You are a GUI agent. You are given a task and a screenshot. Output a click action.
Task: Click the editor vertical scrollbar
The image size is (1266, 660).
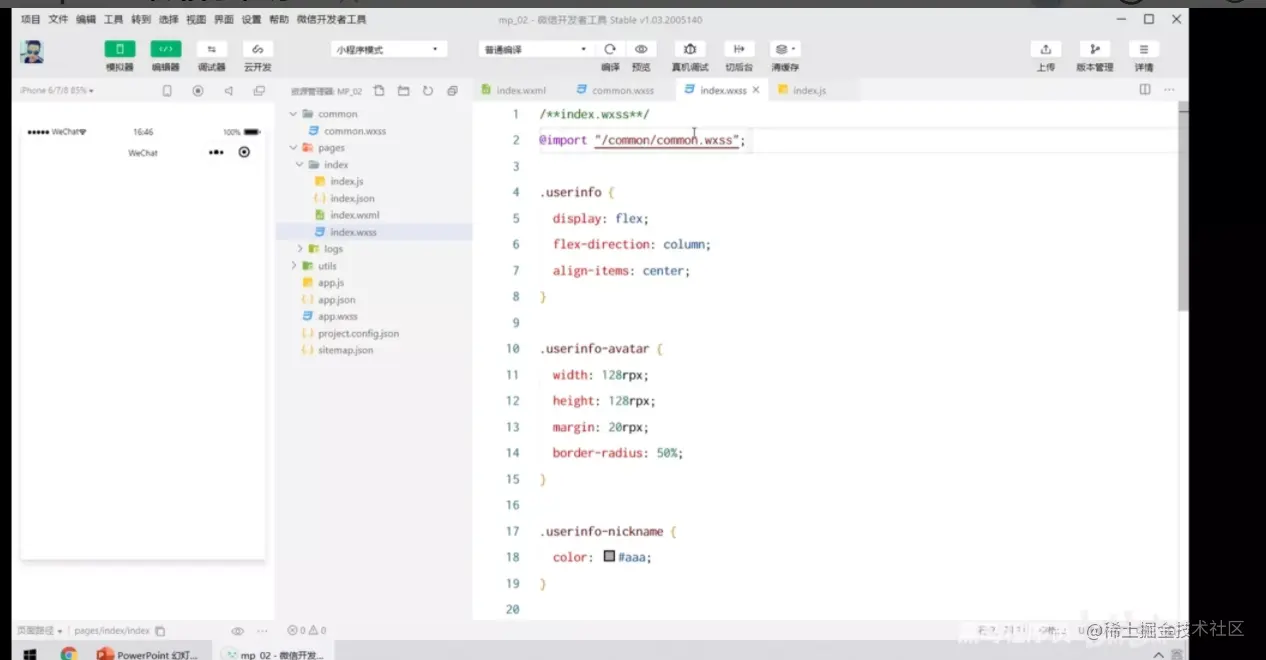pyautogui.click(x=1183, y=205)
